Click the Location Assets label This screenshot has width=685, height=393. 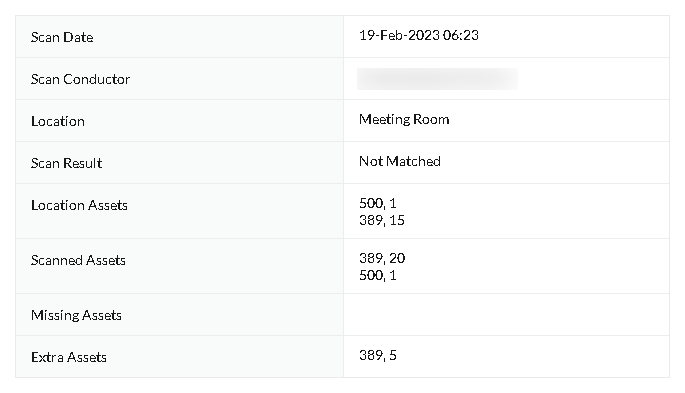click(79, 205)
